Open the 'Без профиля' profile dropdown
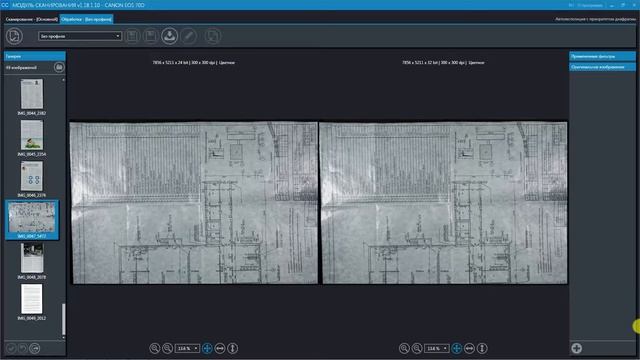 click(80, 36)
